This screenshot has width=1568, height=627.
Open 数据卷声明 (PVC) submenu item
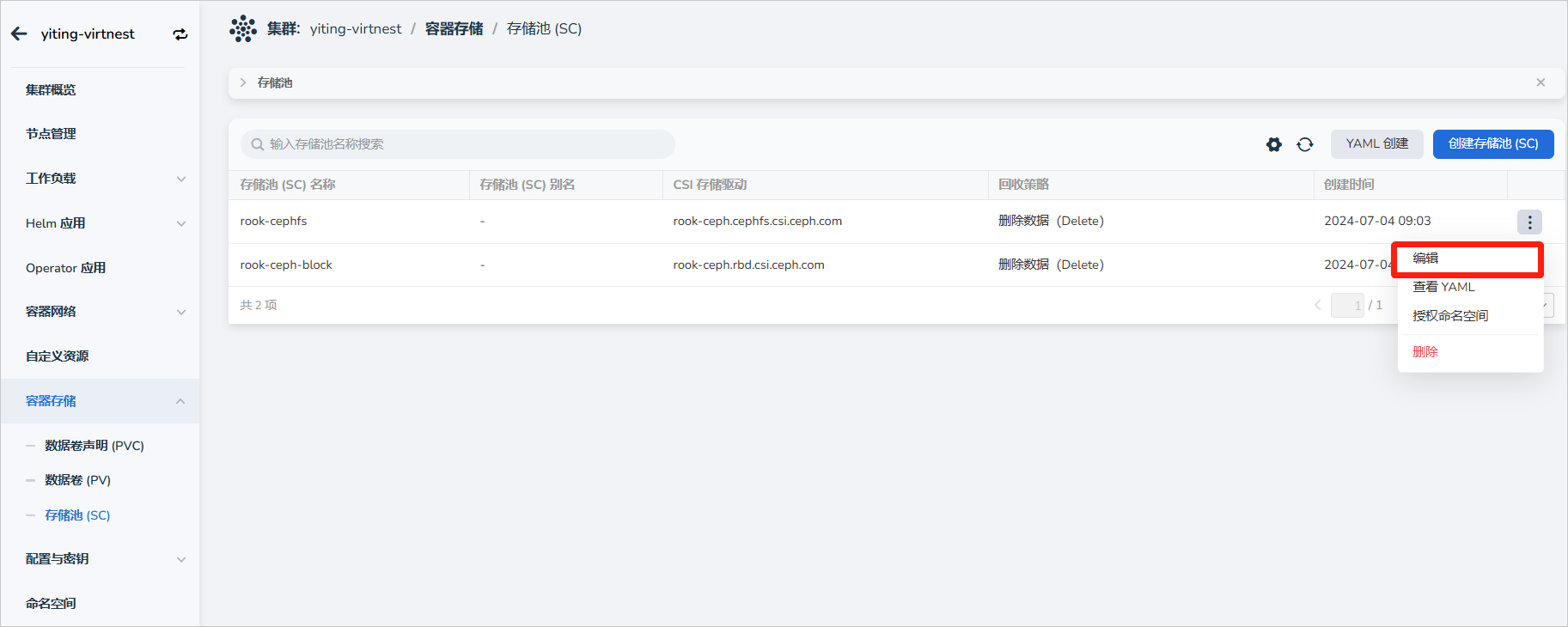tap(95, 446)
